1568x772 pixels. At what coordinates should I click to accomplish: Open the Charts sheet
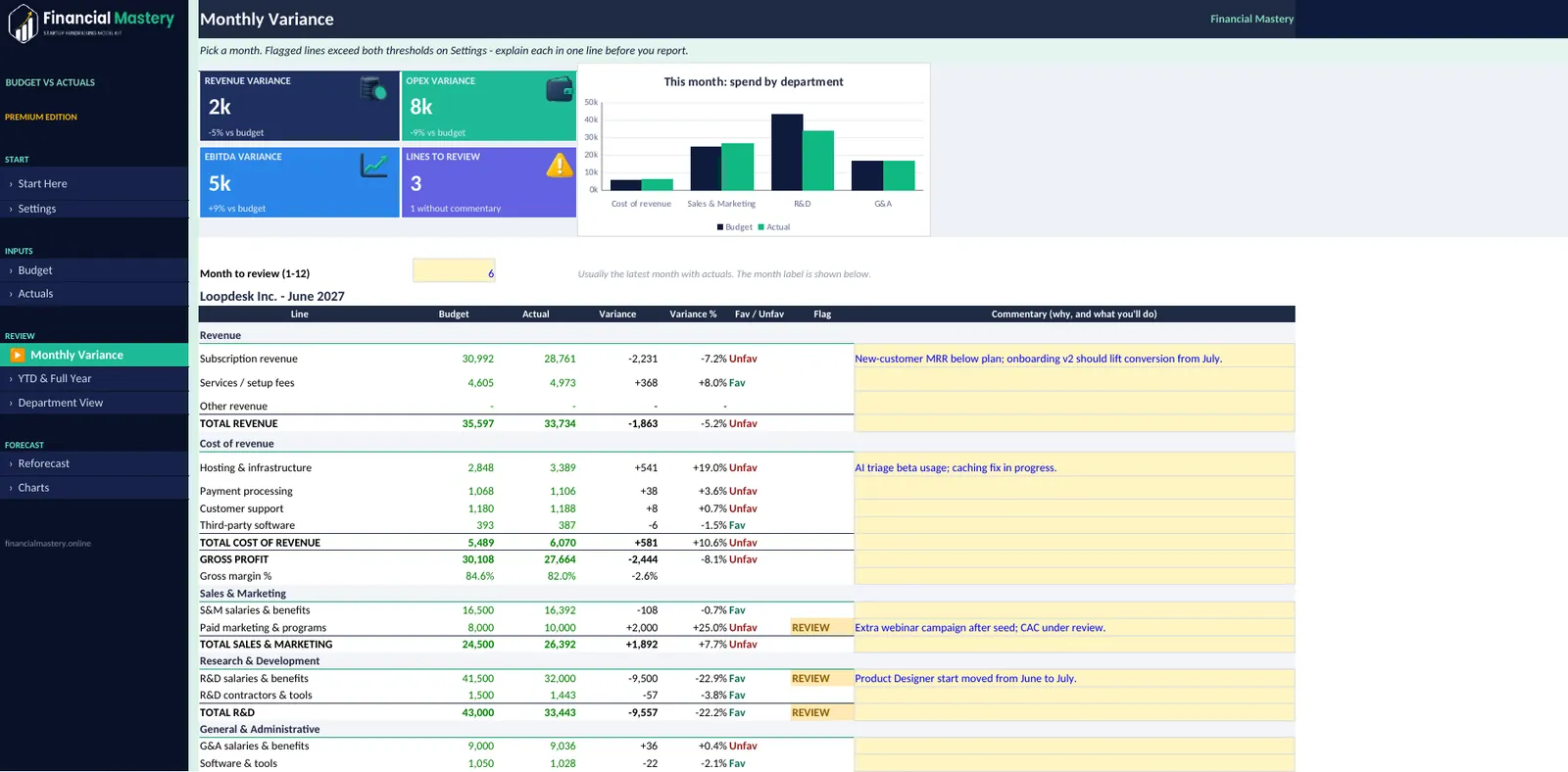pyautogui.click(x=94, y=488)
